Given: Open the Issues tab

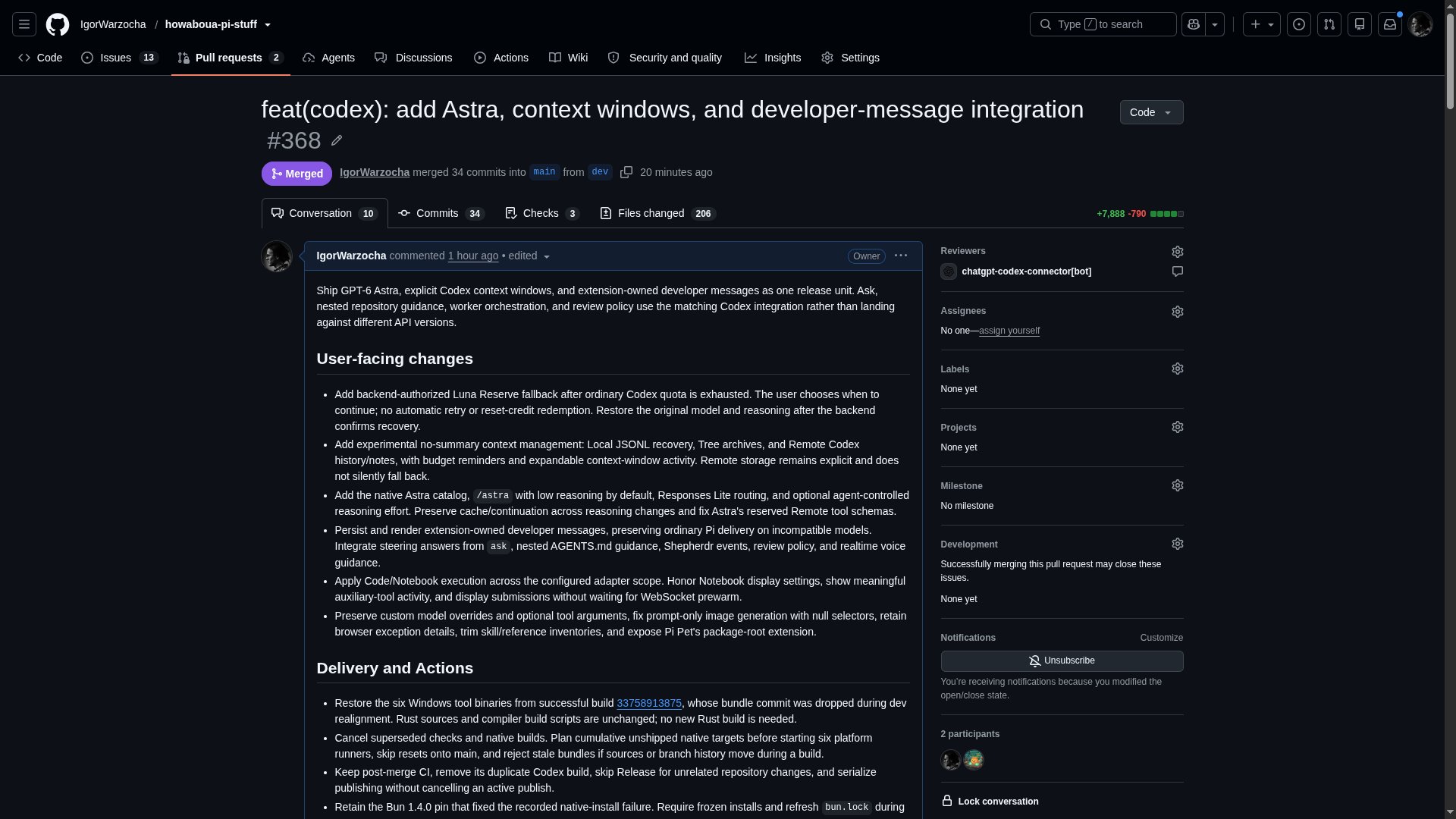Looking at the screenshot, I should [x=119, y=58].
